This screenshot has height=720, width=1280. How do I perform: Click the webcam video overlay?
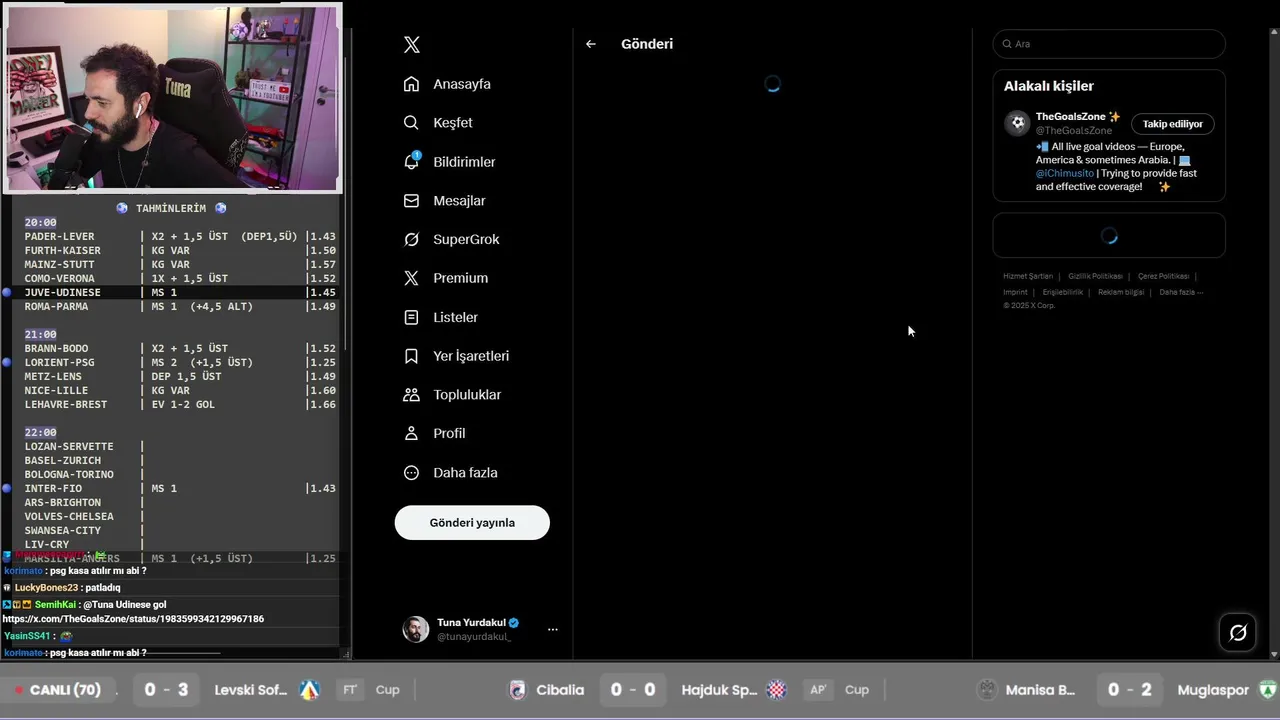172,98
